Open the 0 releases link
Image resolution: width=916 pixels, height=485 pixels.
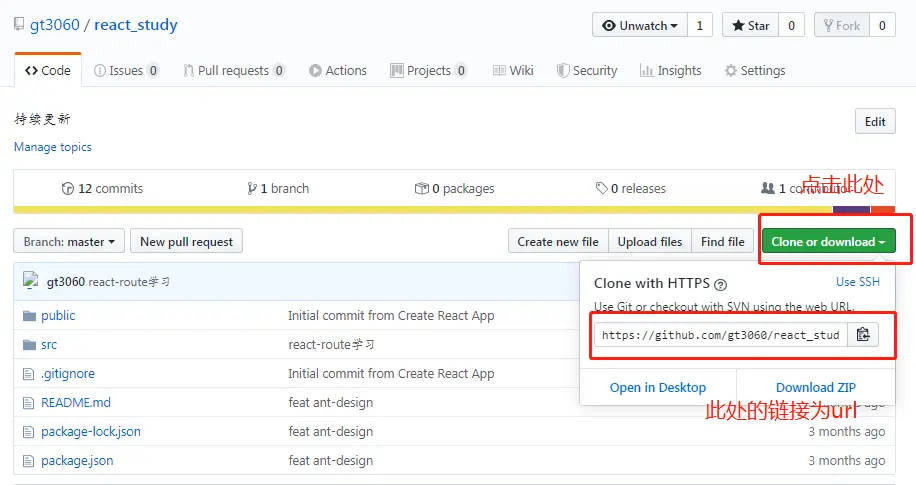point(631,189)
